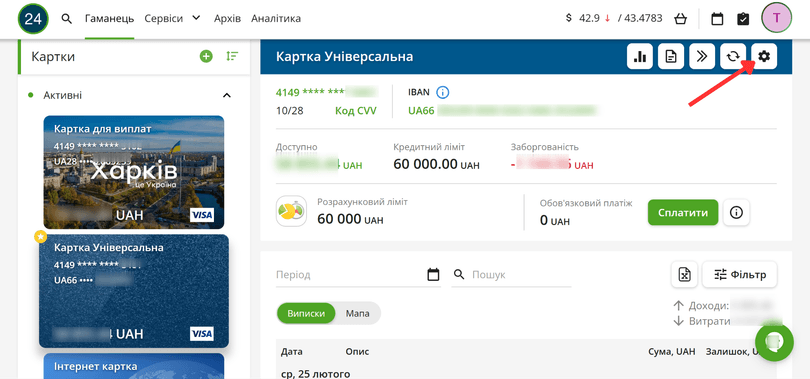Click the card expiry date 10/28
This screenshot has height=379, width=810.
pos(289,111)
